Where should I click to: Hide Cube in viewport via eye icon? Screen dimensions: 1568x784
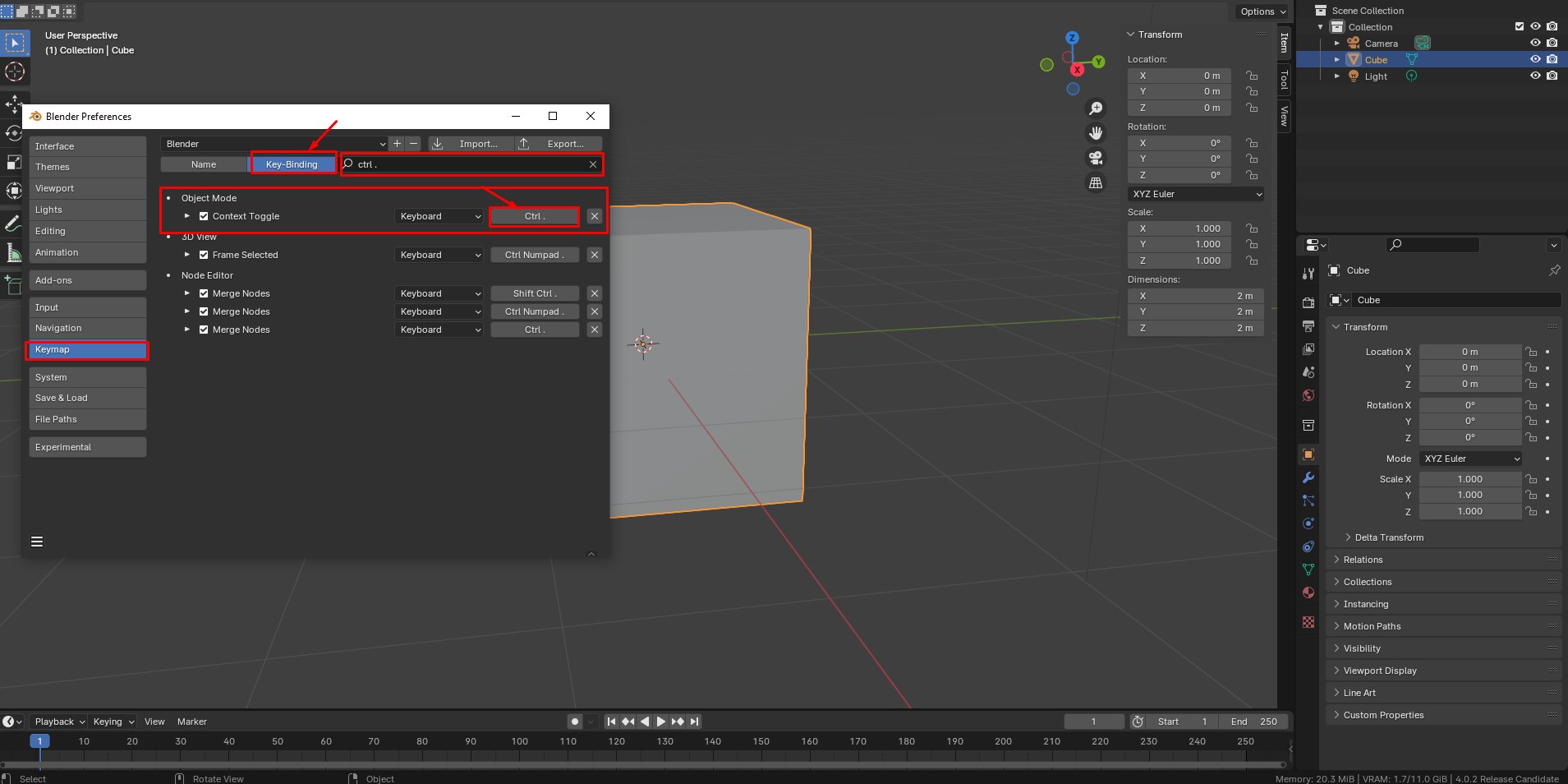[x=1535, y=59]
